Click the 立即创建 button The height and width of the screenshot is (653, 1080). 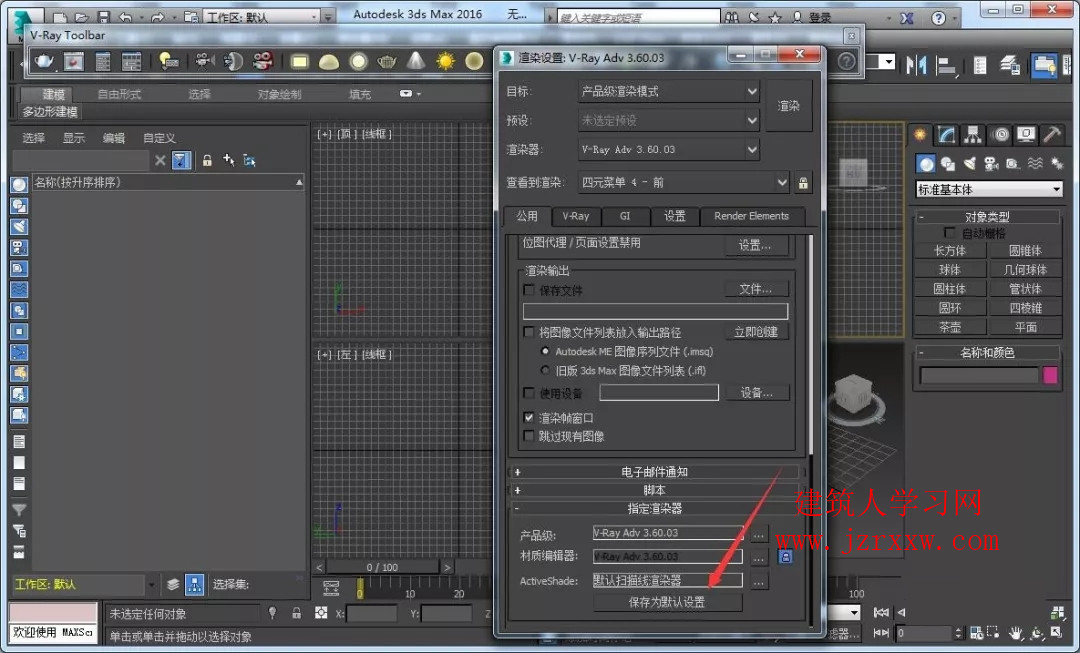click(756, 332)
